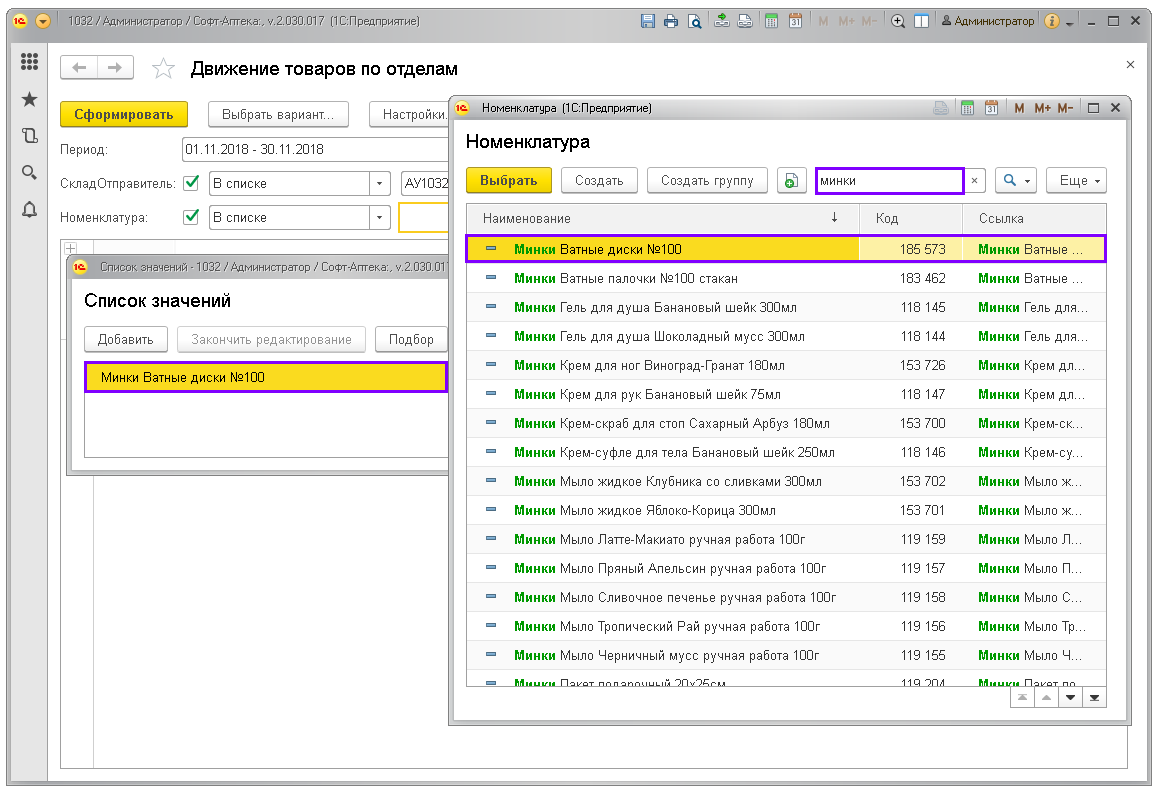
Task: Open print preview from top toolbar
Action: click(694, 21)
